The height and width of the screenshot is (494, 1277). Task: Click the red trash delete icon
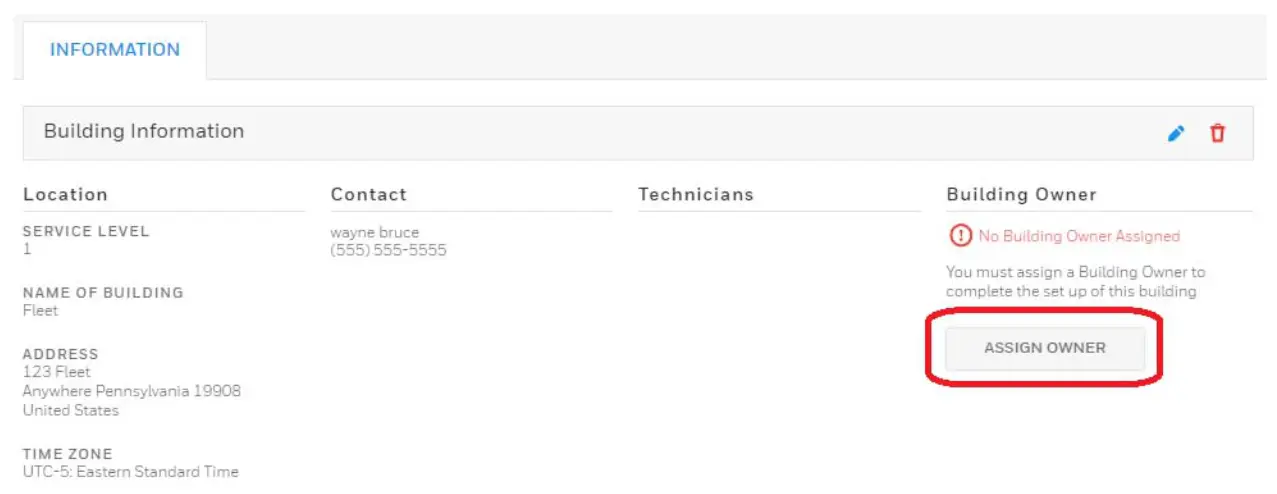[x=1217, y=133]
